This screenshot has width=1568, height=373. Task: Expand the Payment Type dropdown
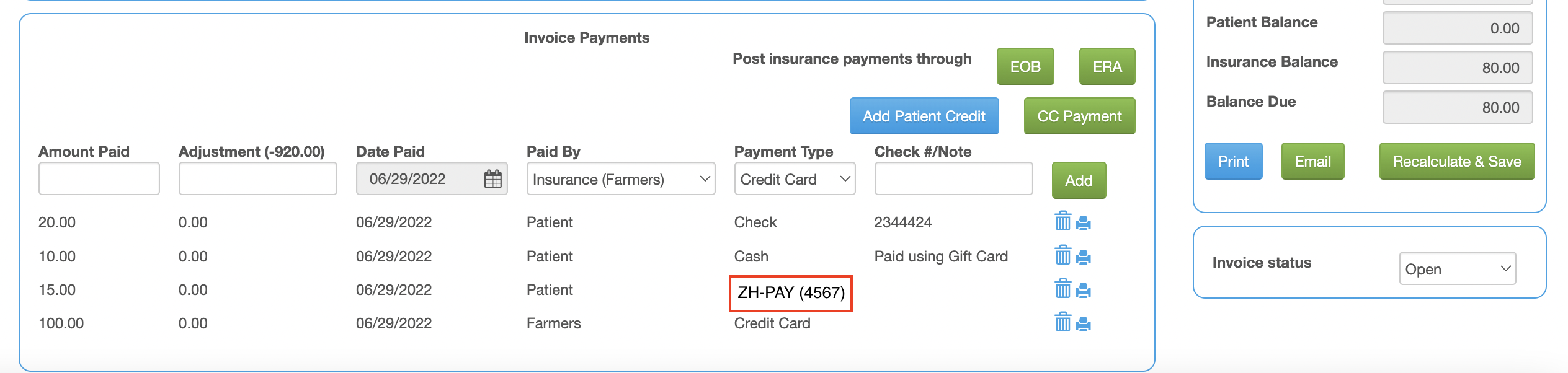pyautogui.click(x=795, y=179)
